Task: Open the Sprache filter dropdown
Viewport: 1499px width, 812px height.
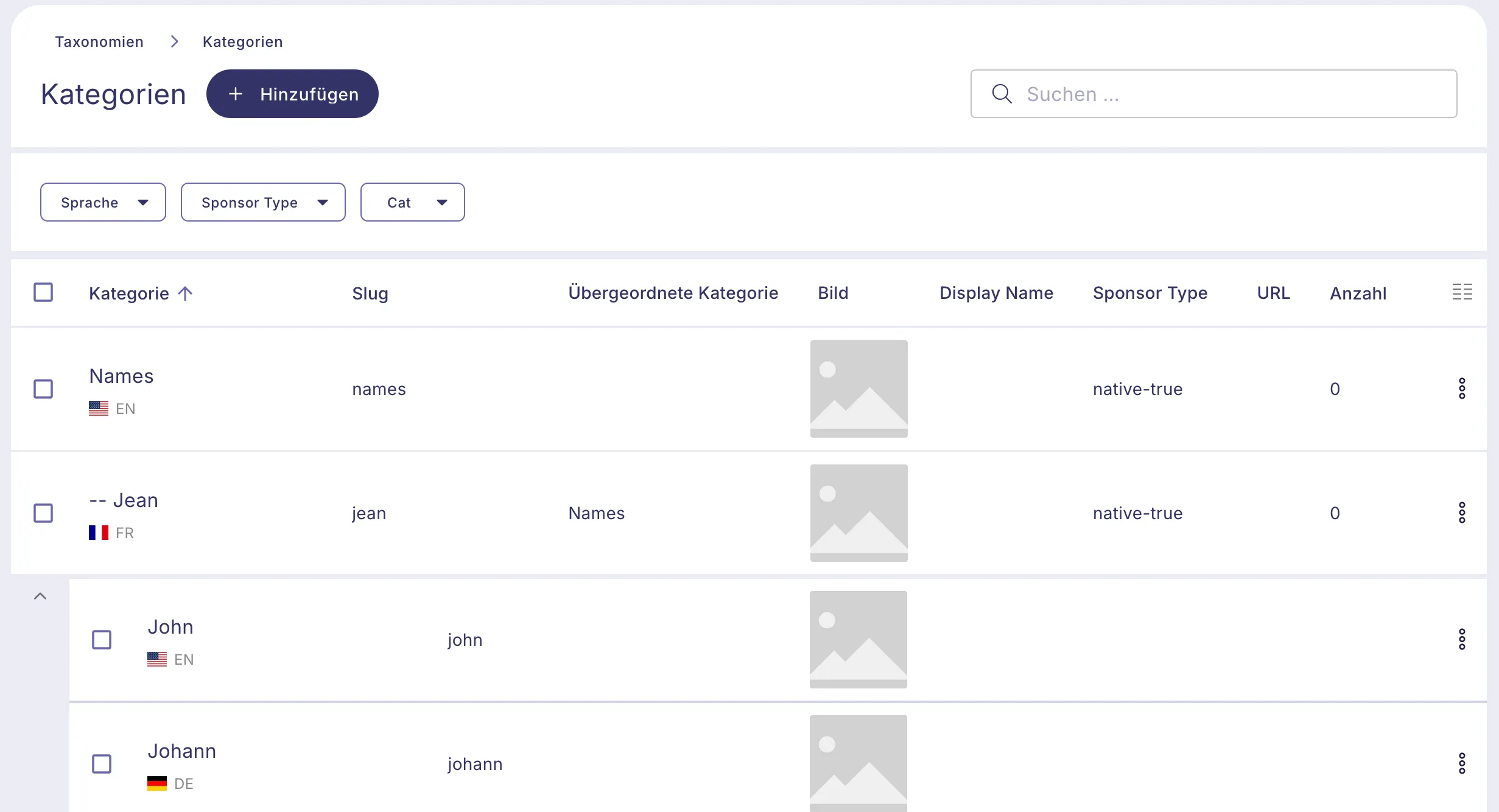Action: click(103, 202)
